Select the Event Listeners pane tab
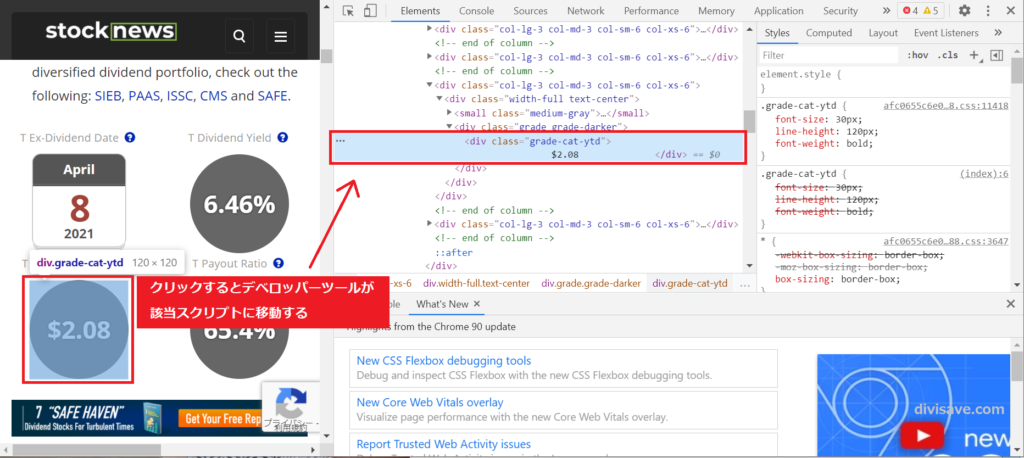This screenshot has height=458, width=1024. pos(946,33)
